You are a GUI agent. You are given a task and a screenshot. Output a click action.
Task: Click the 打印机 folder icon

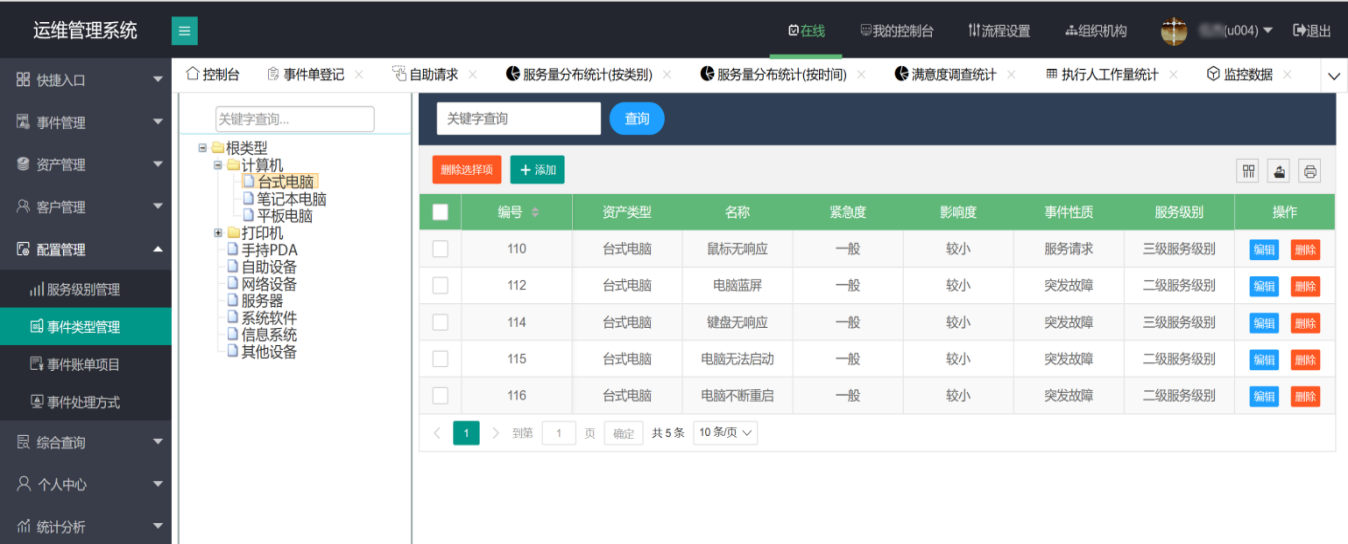click(233, 233)
